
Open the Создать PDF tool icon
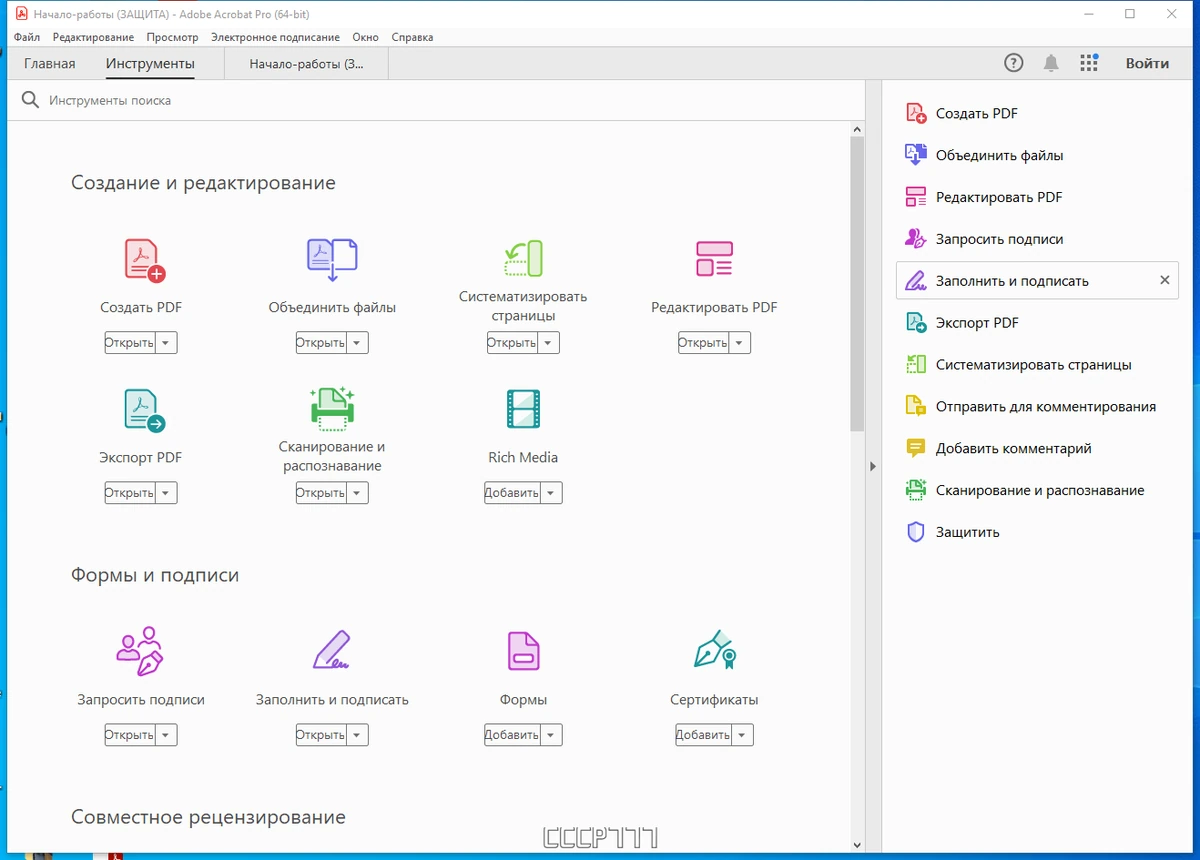[x=144, y=260]
